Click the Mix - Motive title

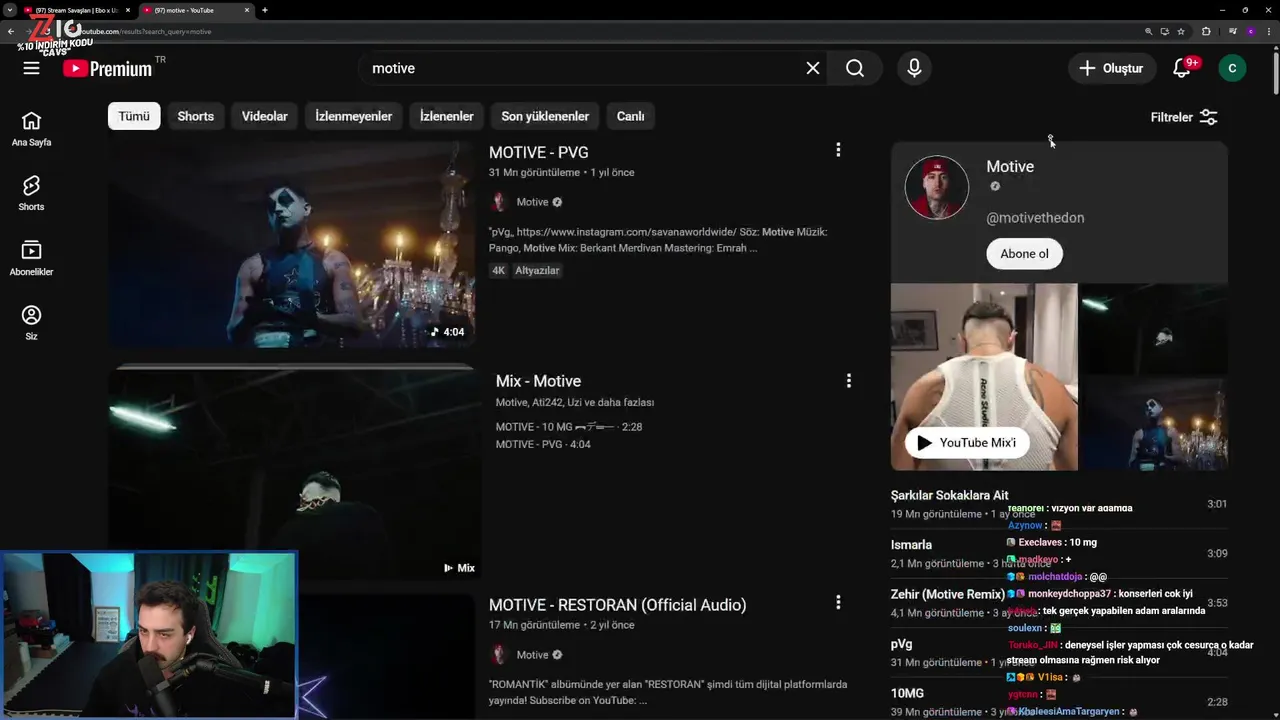click(x=538, y=381)
